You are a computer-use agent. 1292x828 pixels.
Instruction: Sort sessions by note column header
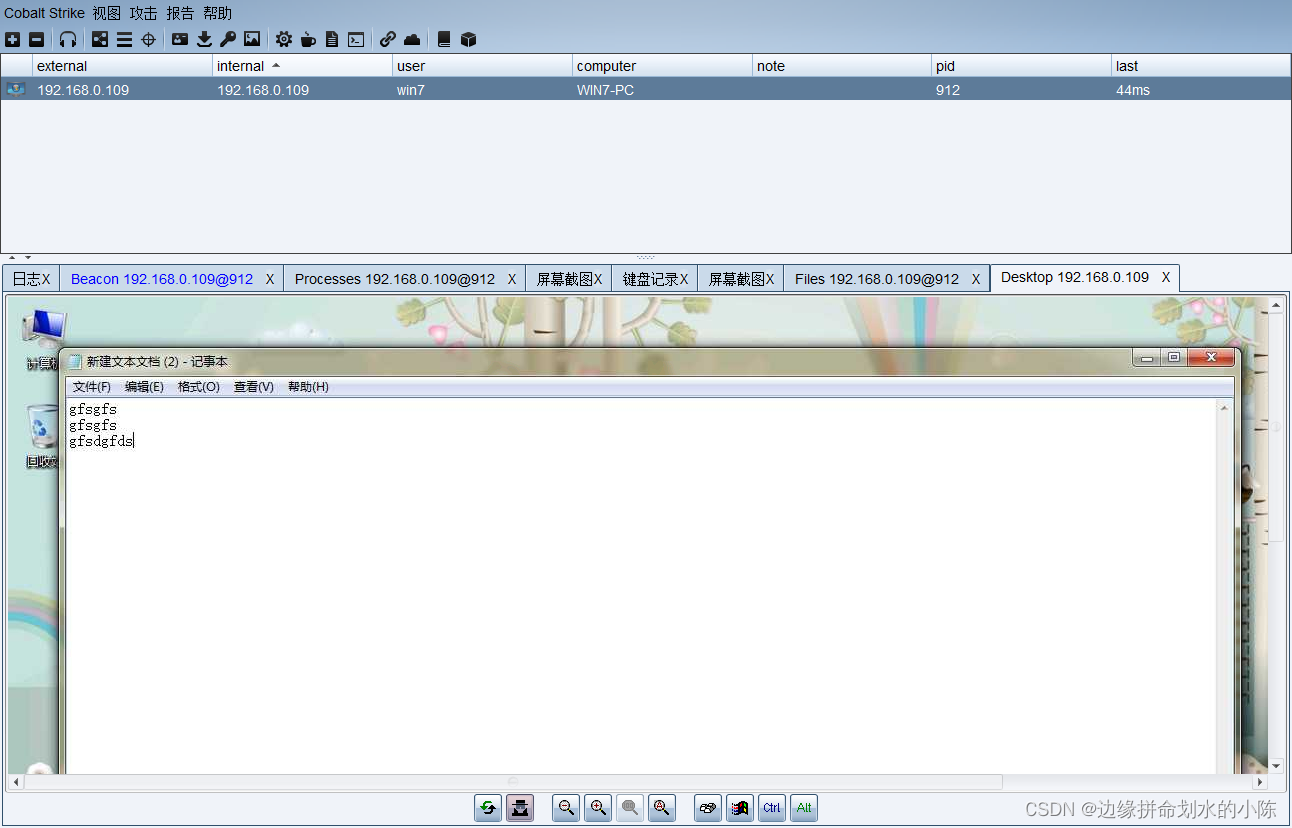tap(842, 66)
